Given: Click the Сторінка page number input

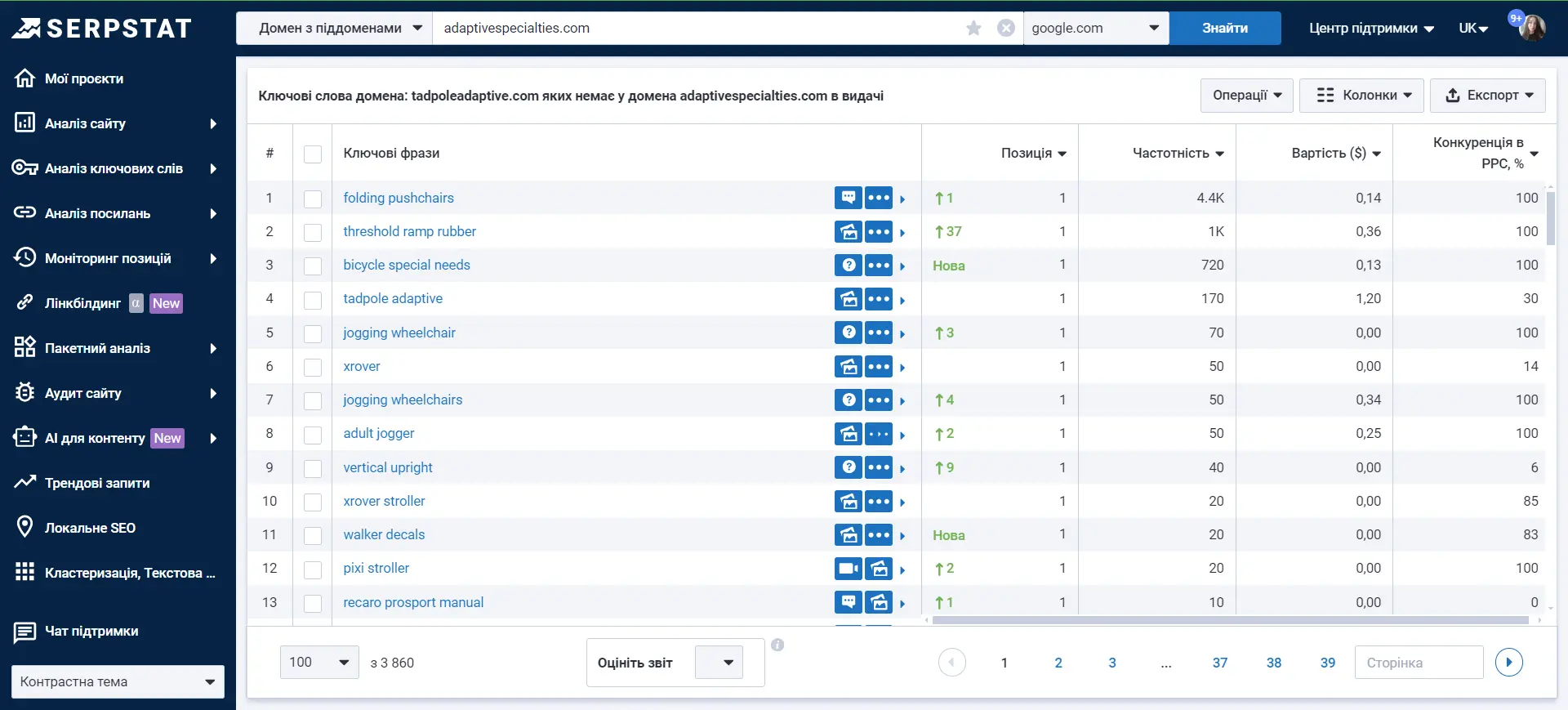Looking at the screenshot, I should [1419, 663].
